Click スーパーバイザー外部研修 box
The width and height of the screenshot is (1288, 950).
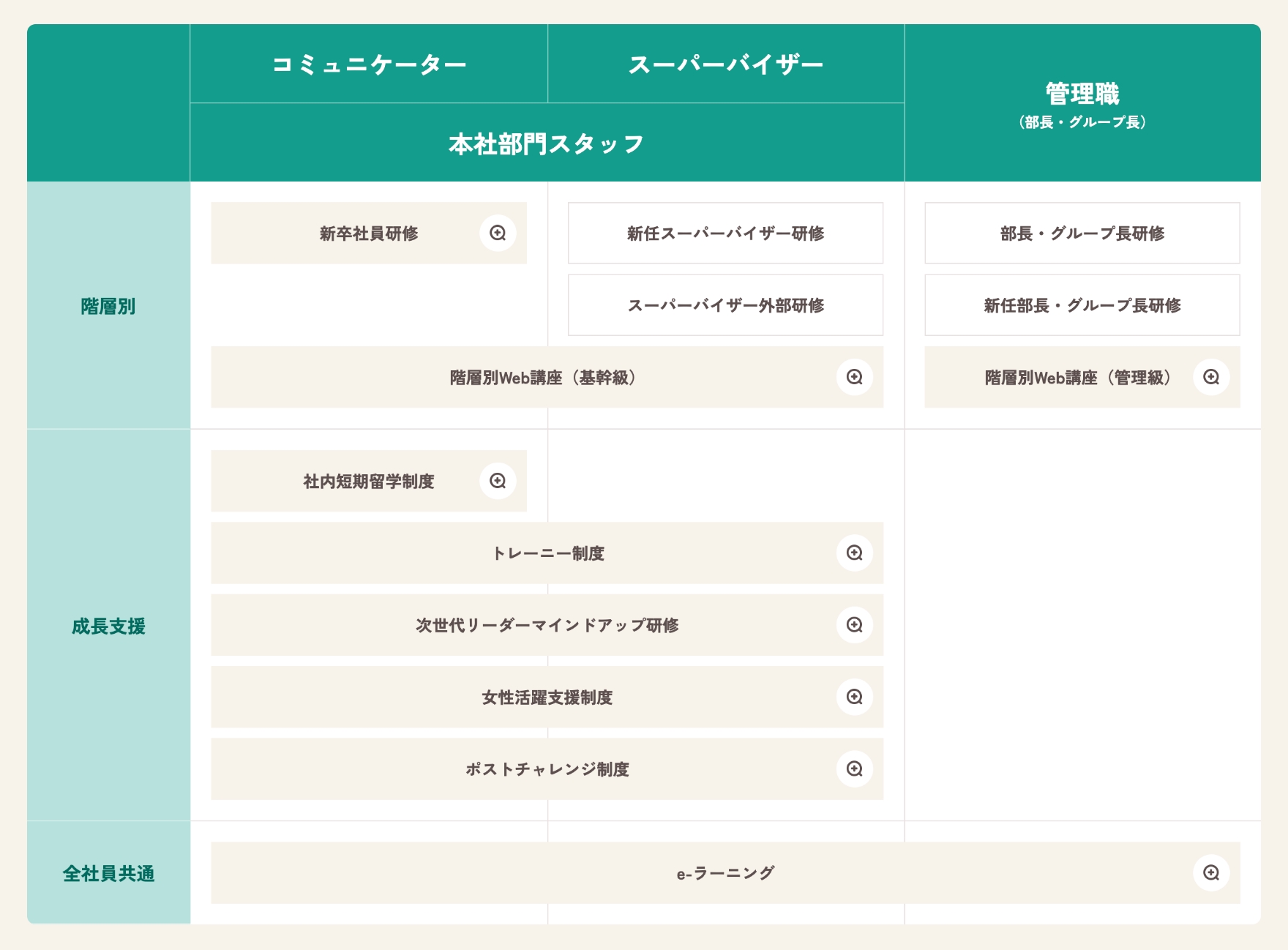(x=725, y=305)
